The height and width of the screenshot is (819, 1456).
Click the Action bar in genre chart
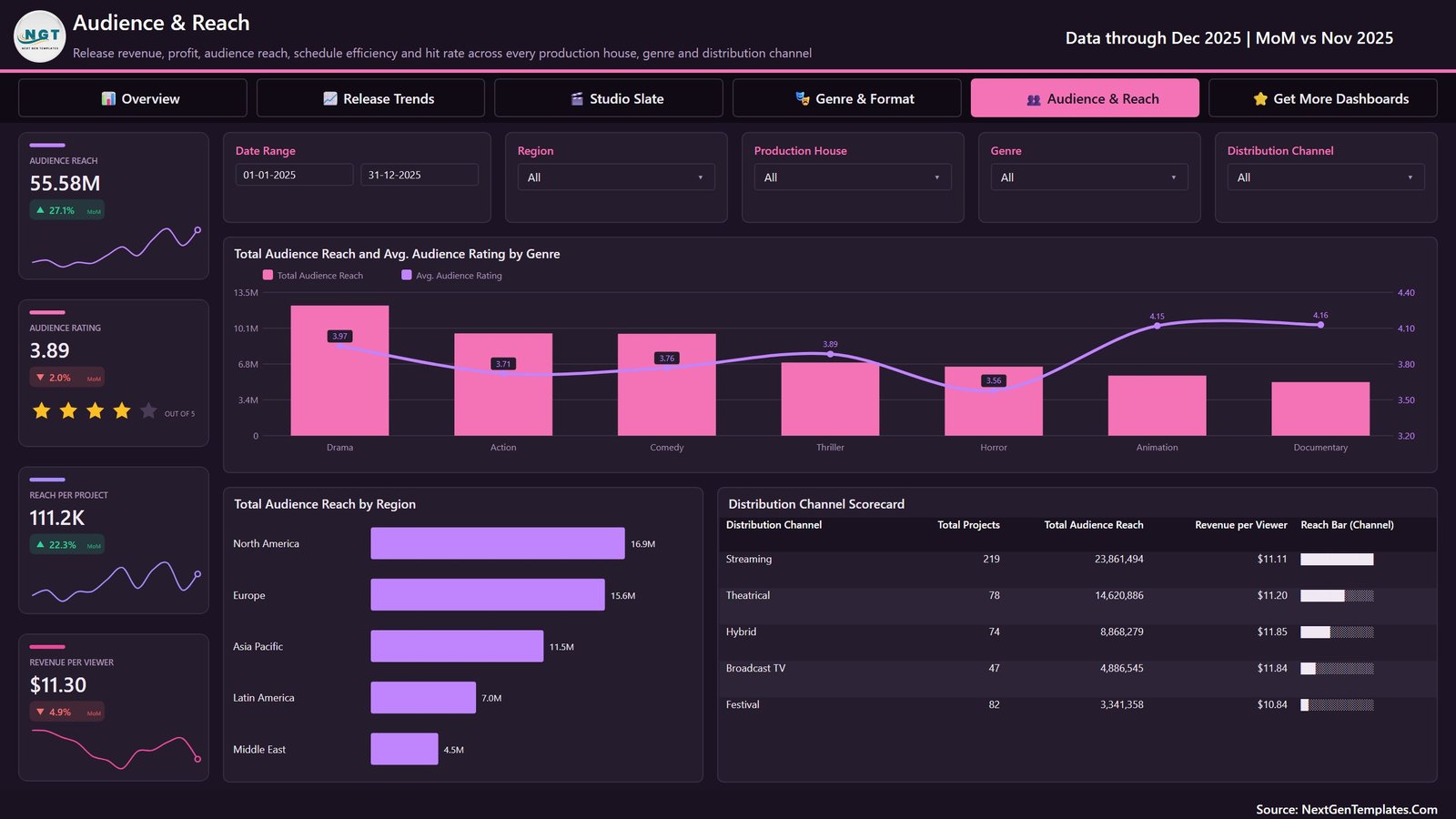coord(503,385)
